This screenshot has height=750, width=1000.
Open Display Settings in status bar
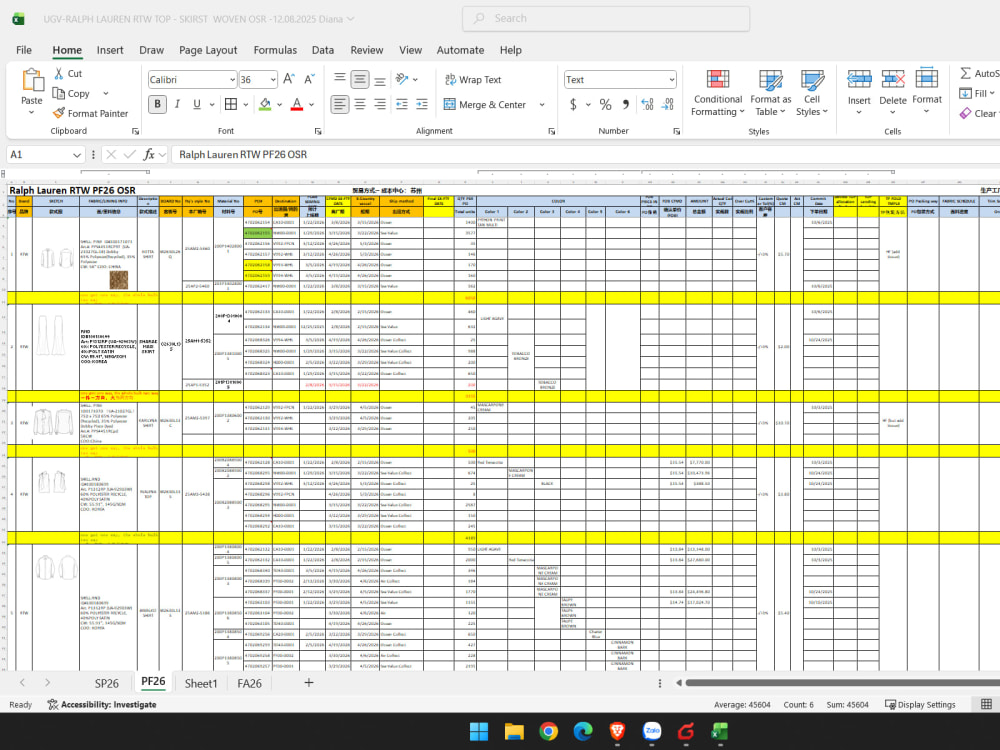(920, 705)
